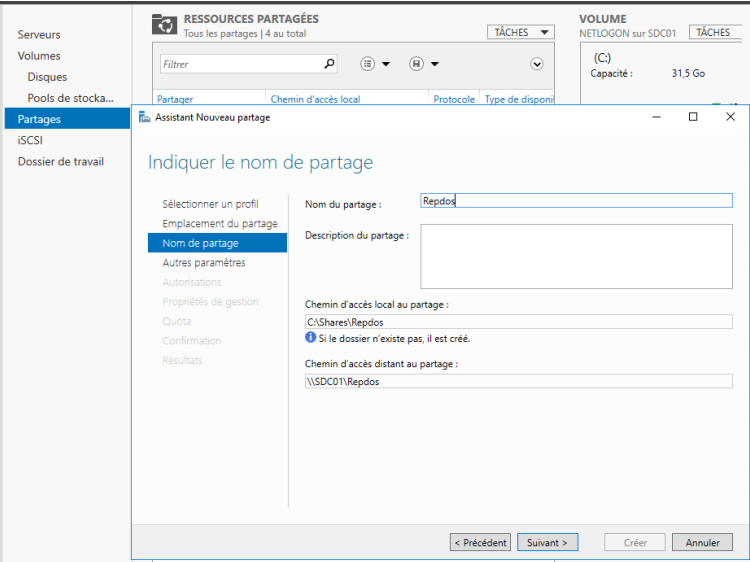750x562 pixels.
Task: Open the TÂCHES dropdown in Ressources partagées
Action: click(x=520, y=32)
